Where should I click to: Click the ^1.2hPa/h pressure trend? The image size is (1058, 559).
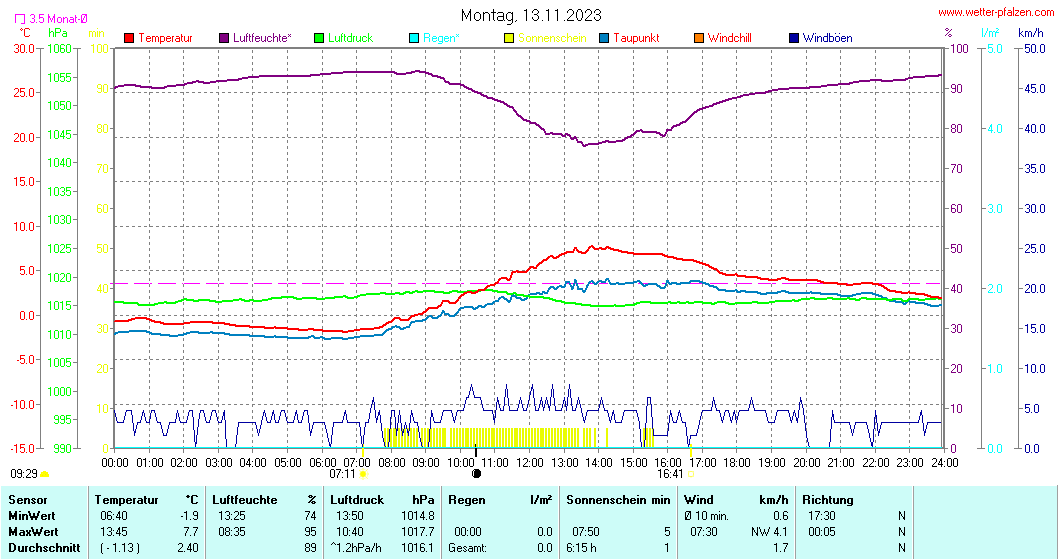point(356,548)
